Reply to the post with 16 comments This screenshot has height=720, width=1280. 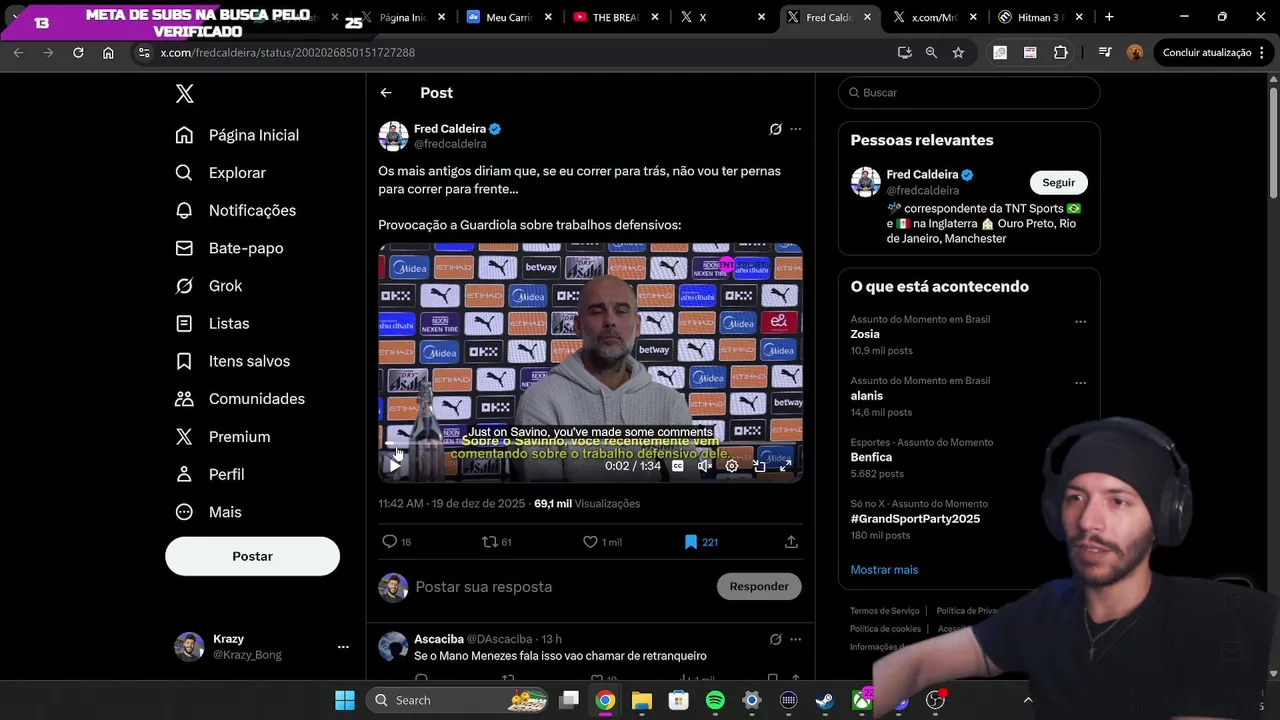397,542
